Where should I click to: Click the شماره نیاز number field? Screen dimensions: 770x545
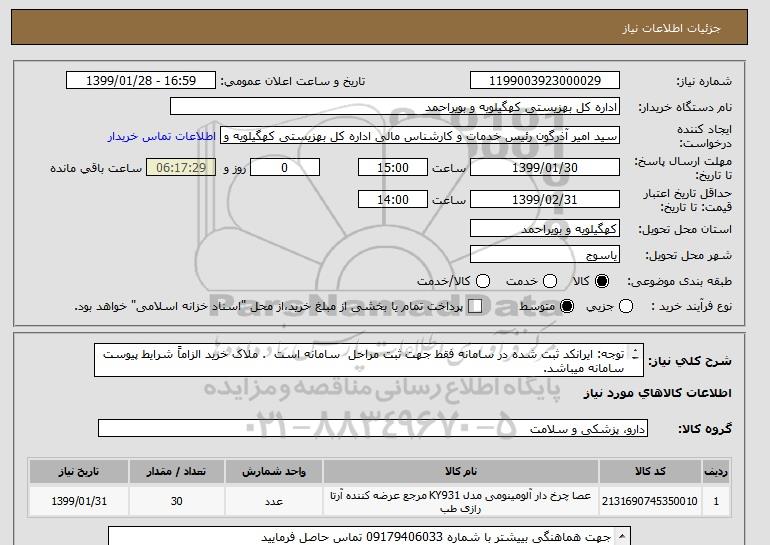coord(545,81)
